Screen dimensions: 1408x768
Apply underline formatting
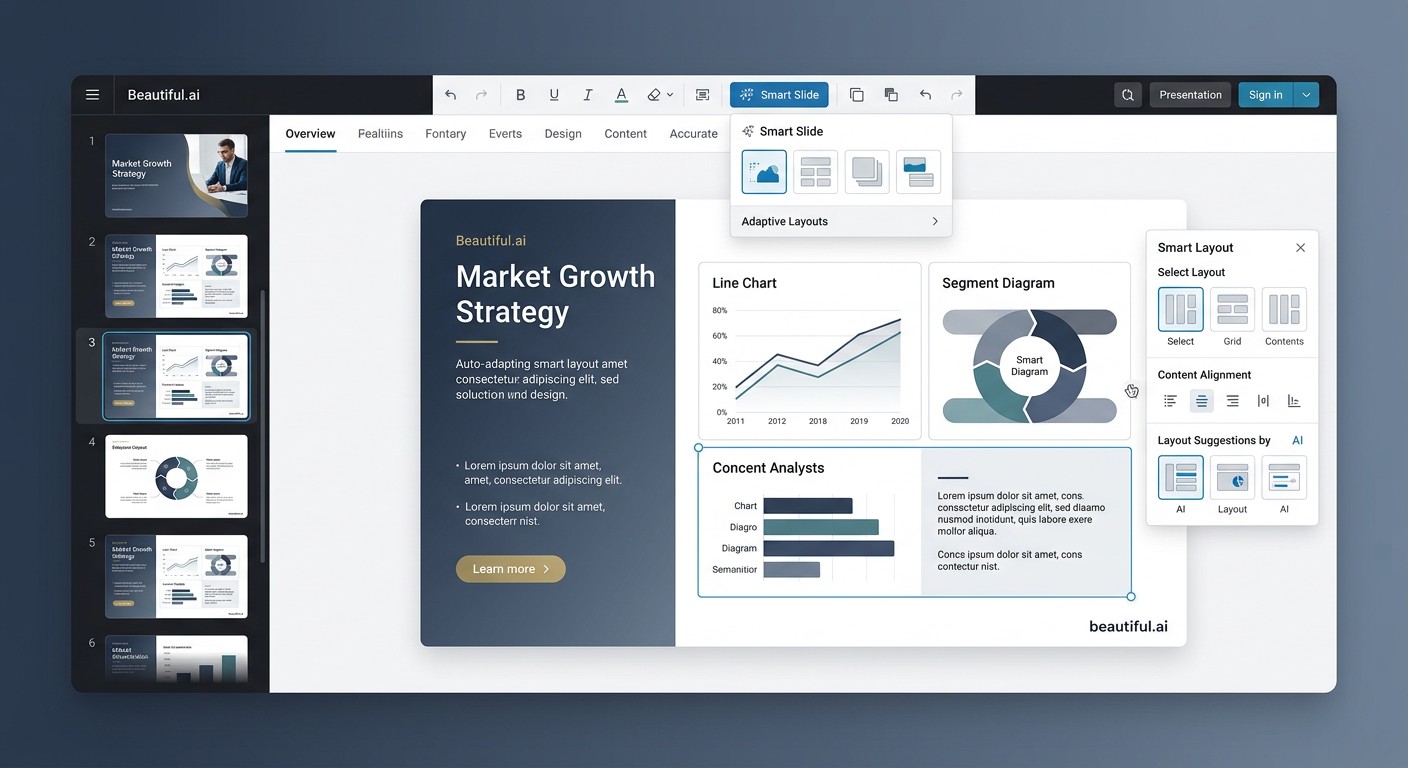554,95
